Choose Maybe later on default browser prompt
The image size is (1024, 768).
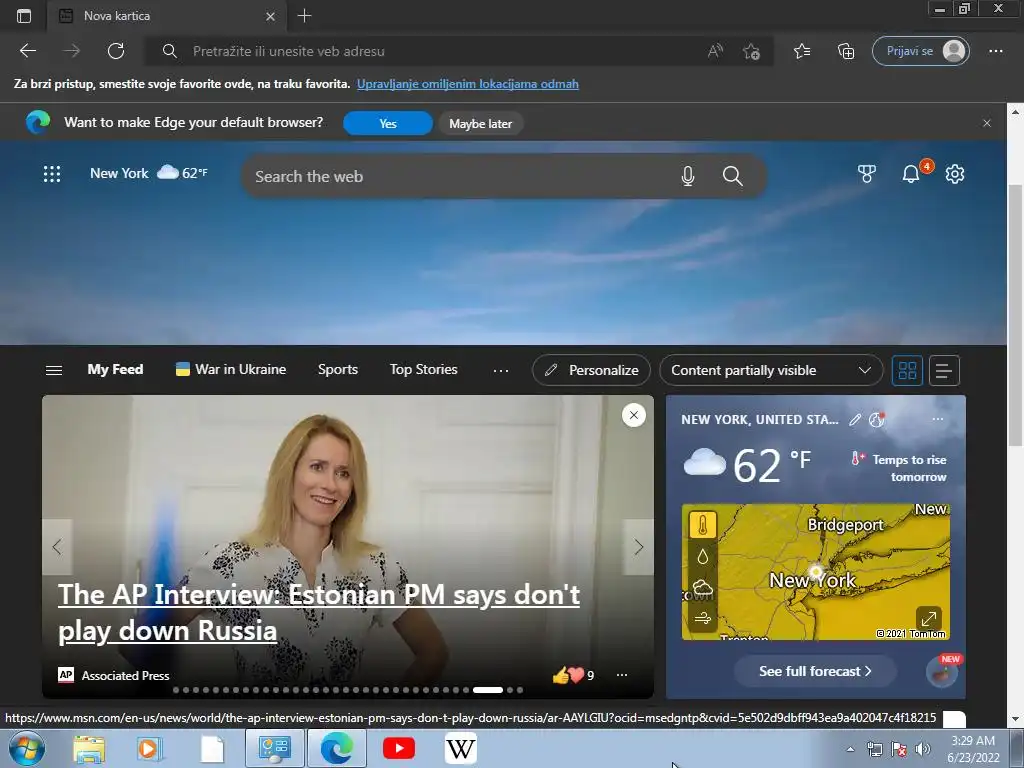click(481, 123)
